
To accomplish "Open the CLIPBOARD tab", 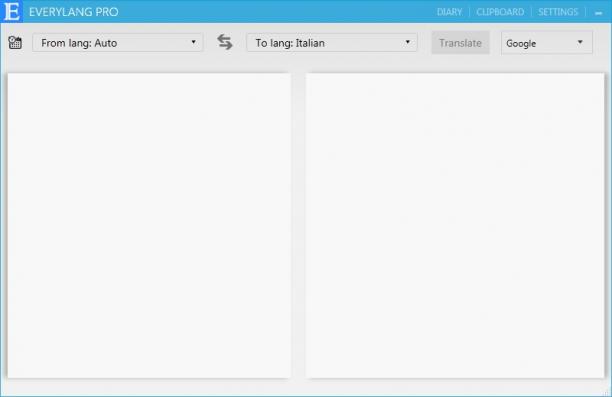I will point(500,12).
